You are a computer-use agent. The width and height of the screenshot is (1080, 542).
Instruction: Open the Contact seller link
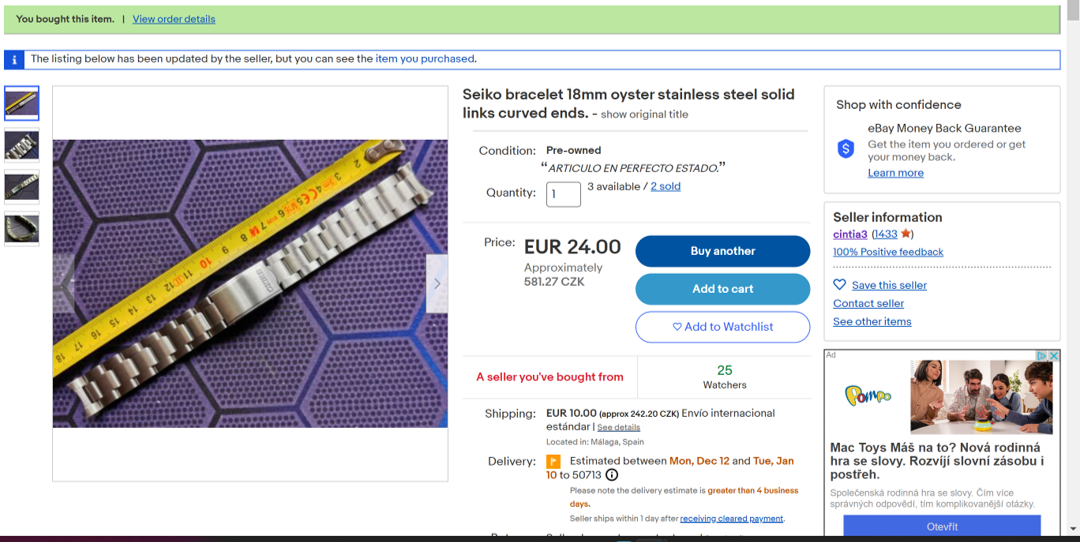pyautogui.click(x=868, y=303)
